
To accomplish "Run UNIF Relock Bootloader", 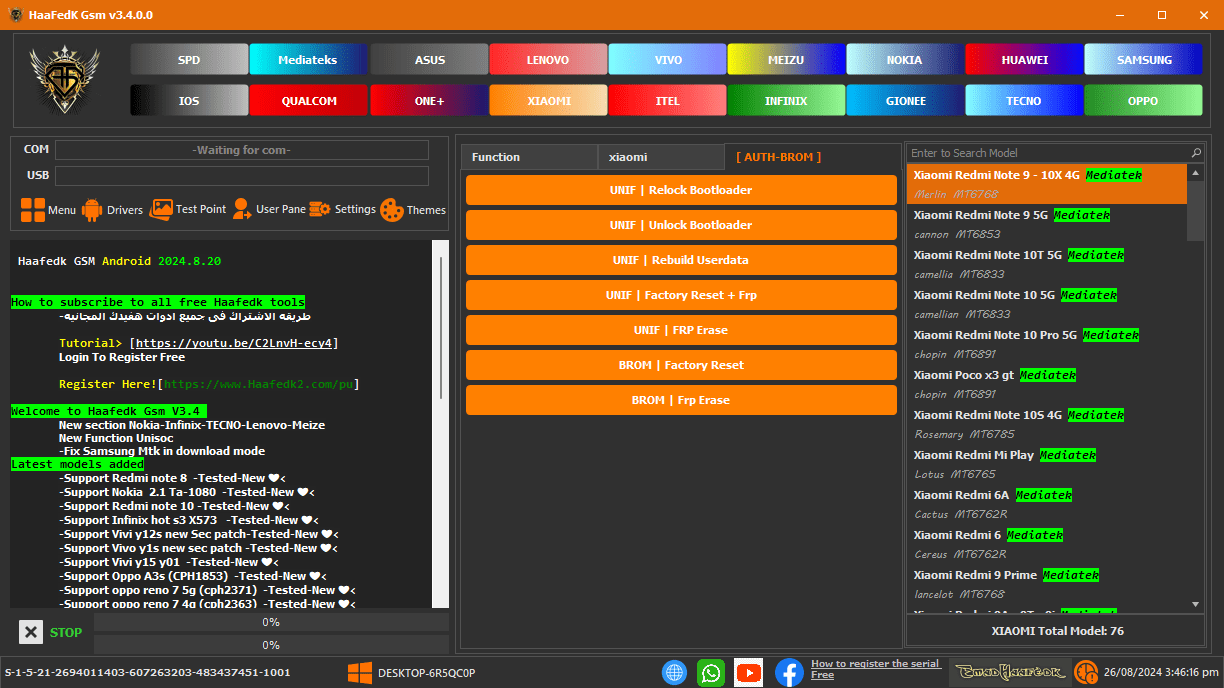I will [x=681, y=190].
